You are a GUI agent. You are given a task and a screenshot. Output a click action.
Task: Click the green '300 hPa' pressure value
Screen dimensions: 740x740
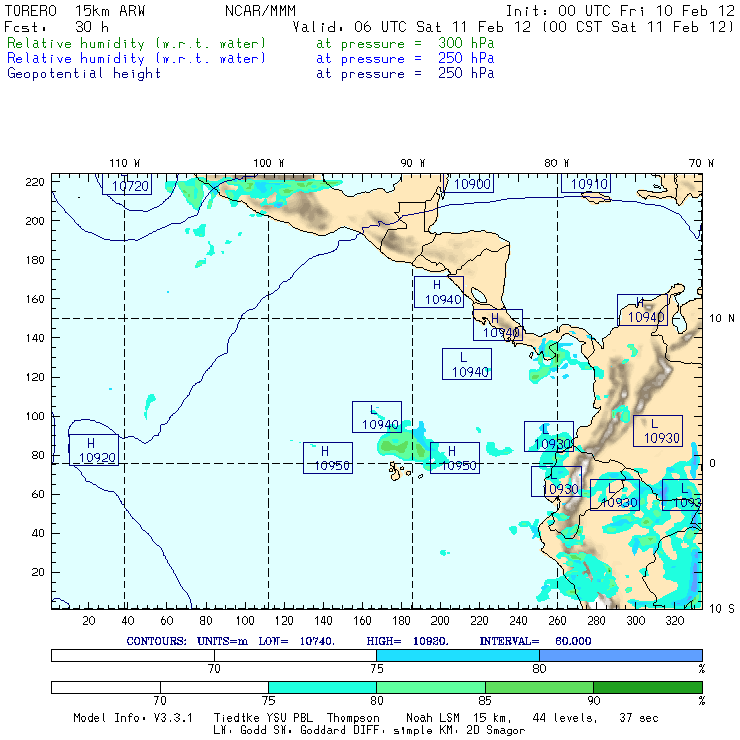(466, 43)
